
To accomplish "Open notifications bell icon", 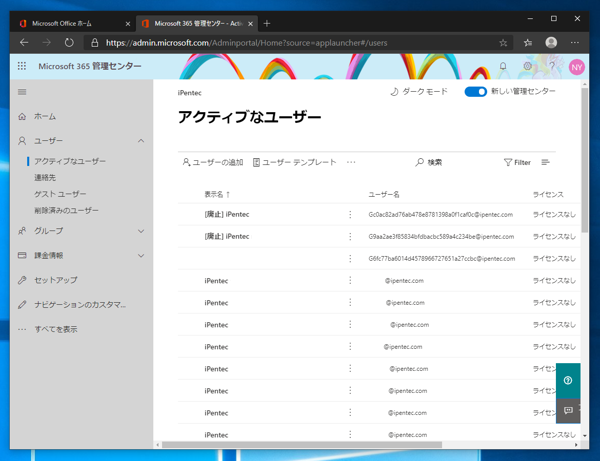I will tap(503, 67).
